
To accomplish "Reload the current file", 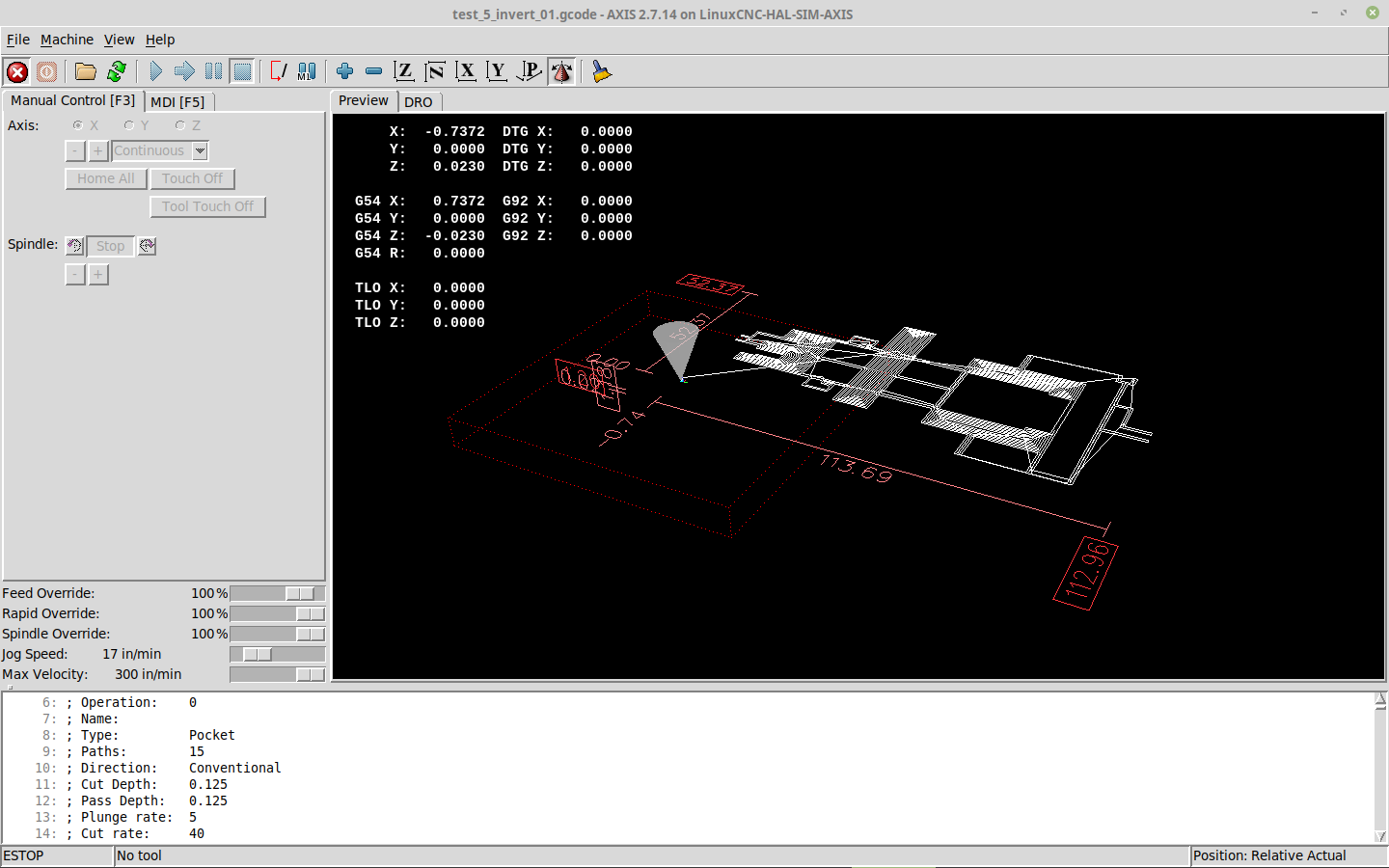I will [117, 71].
